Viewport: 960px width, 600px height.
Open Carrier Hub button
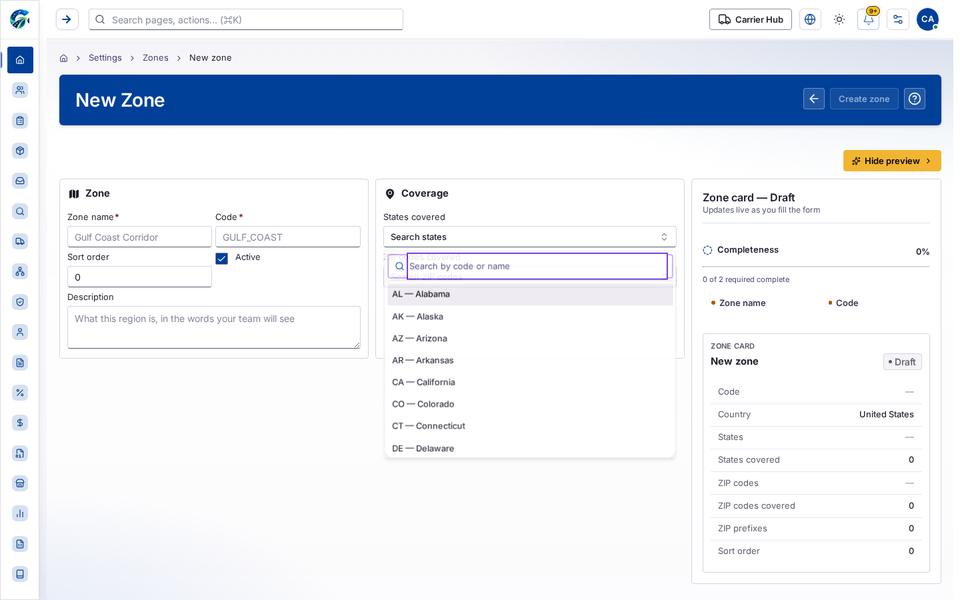pos(751,20)
